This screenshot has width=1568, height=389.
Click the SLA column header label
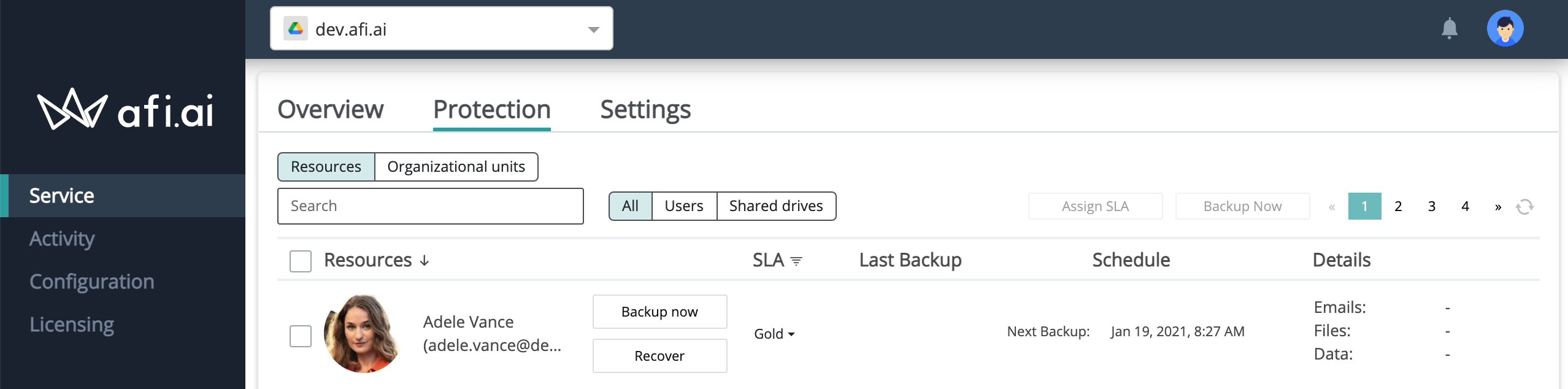pyautogui.click(x=768, y=260)
